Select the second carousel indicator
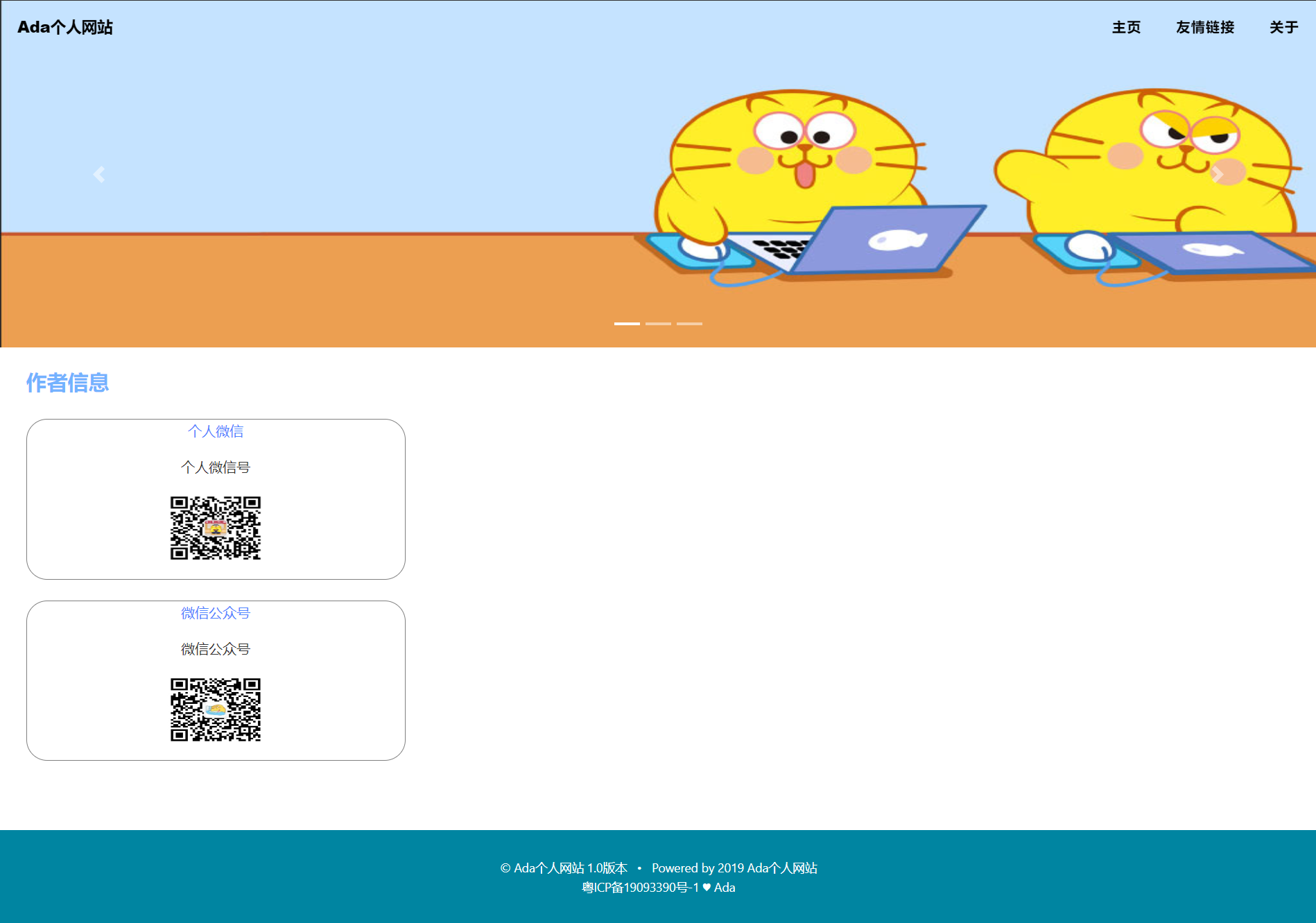 pyautogui.click(x=658, y=323)
